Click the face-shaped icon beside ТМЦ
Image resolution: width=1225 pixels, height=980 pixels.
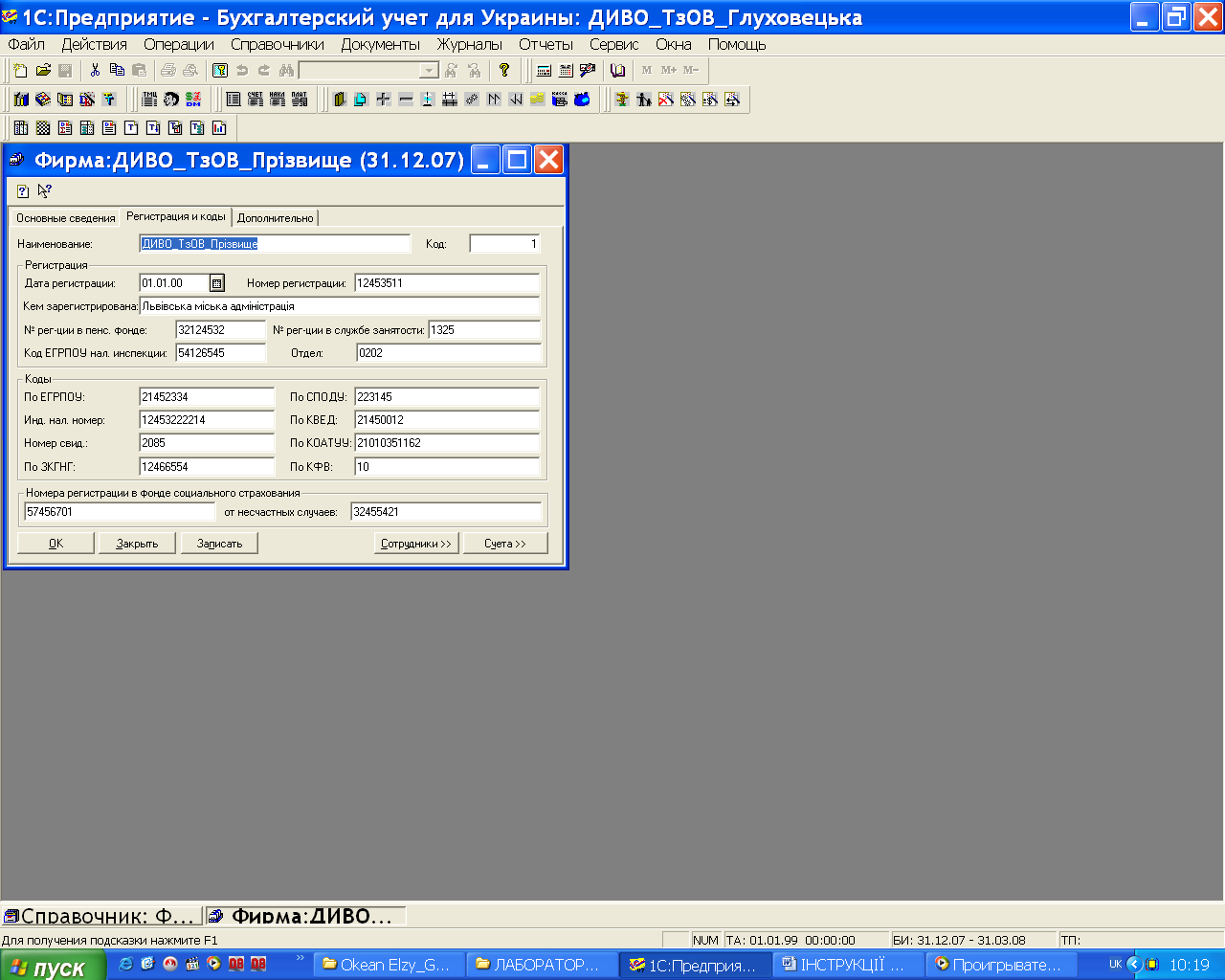click(x=171, y=99)
